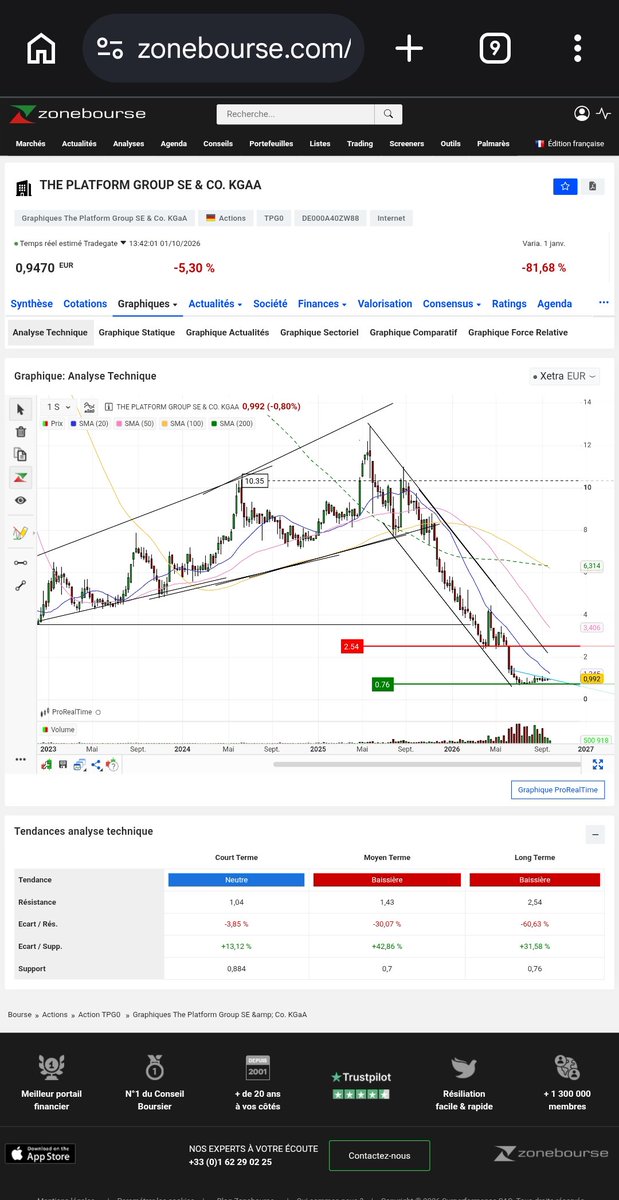Open the Édition française selector
The height and width of the screenshot is (1200, 619).
click(x=570, y=143)
